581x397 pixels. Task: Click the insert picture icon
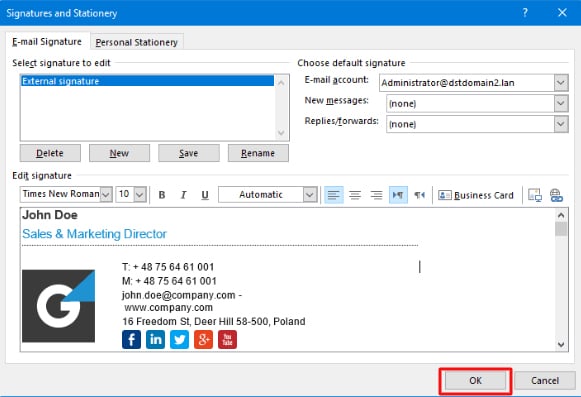coord(535,195)
